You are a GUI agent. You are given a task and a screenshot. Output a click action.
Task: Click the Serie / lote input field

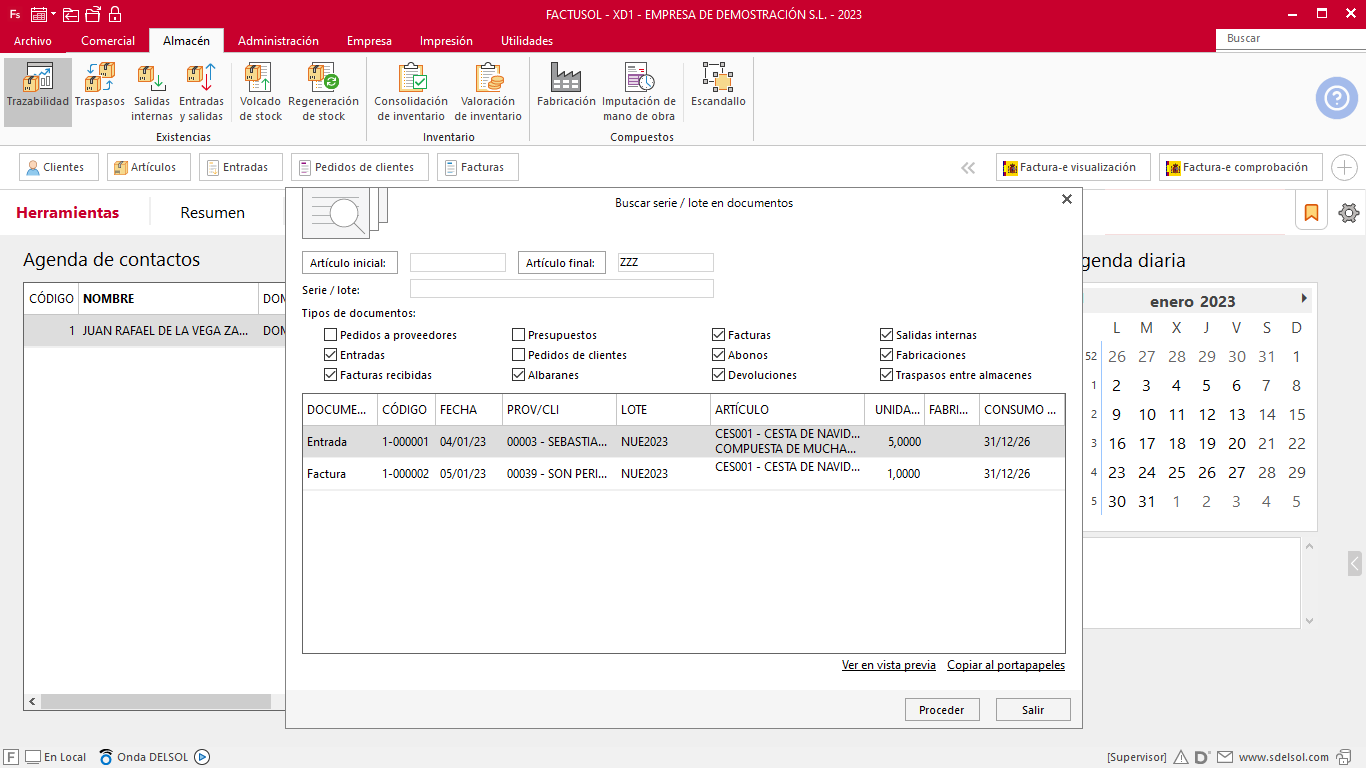click(x=561, y=289)
